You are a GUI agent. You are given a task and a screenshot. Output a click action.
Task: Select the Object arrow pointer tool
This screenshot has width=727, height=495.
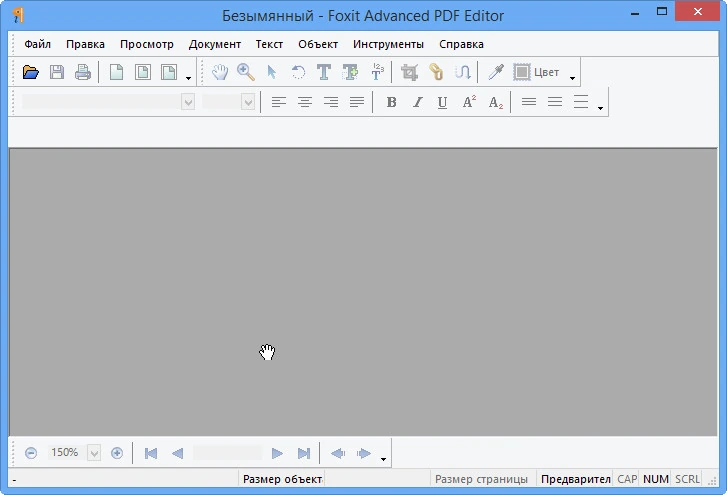272,72
